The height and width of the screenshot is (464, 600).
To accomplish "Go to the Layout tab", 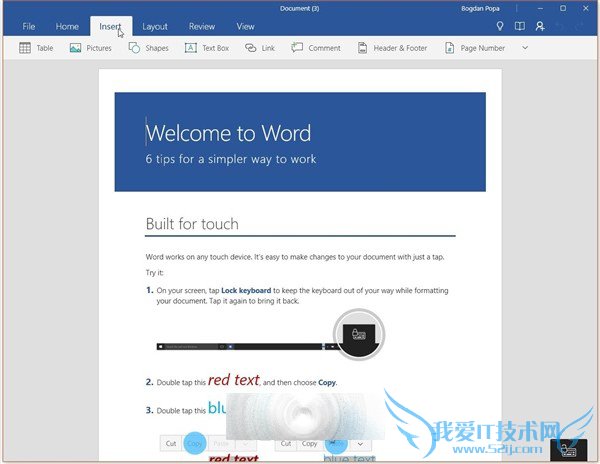I will tap(155, 26).
